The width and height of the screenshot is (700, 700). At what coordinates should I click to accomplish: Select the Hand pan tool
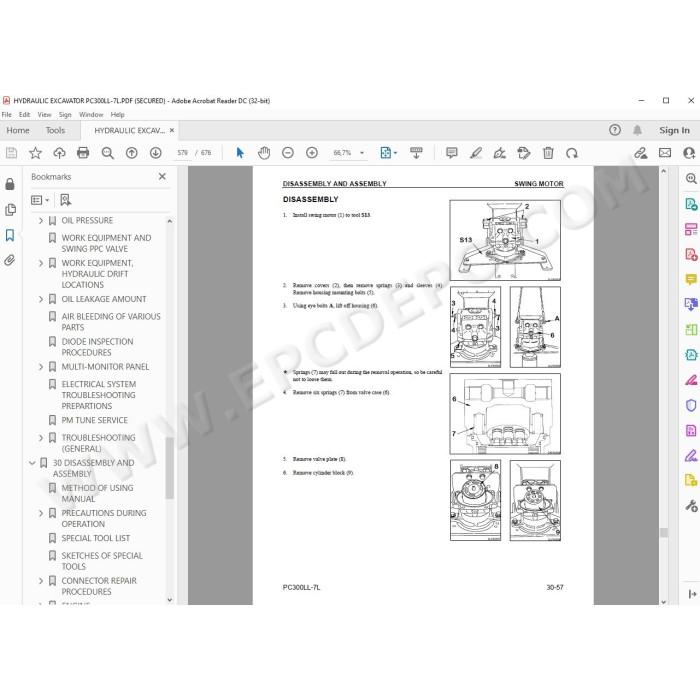264,153
